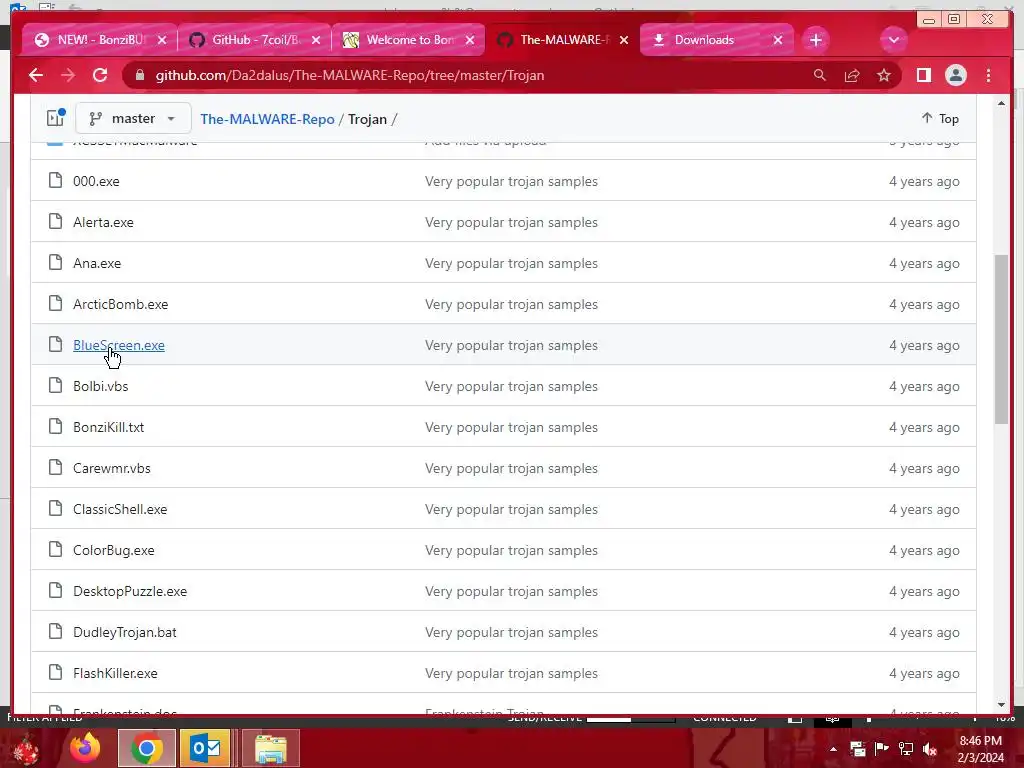Click the network tray icon

pyautogui.click(x=906, y=749)
